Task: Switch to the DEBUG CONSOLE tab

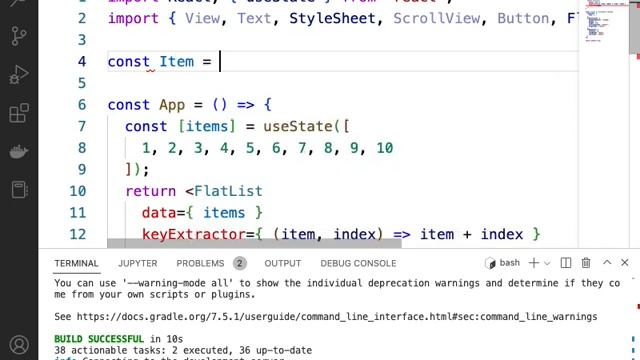Action: point(358,263)
